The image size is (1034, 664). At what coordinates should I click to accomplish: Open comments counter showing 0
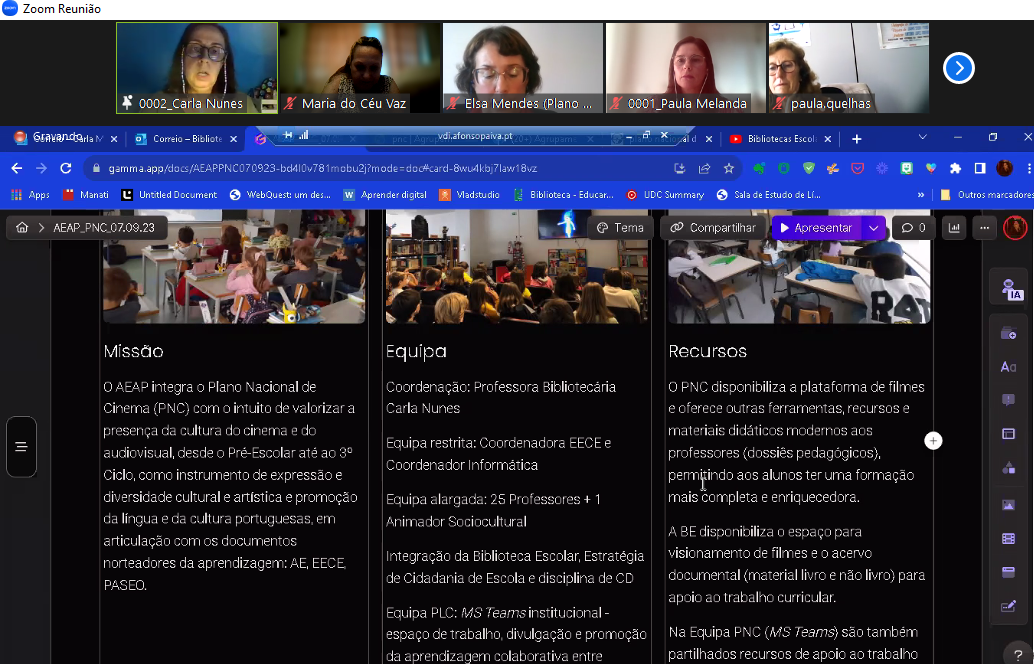coord(913,227)
